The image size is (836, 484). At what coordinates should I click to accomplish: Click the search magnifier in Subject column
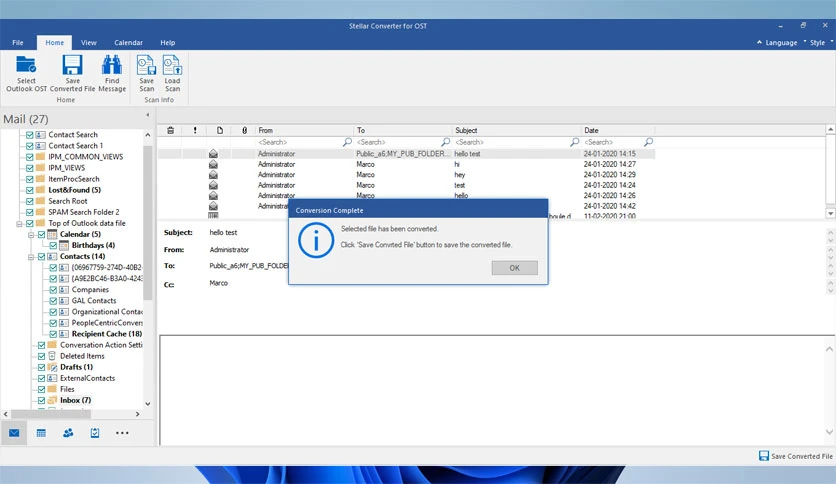(x=574, y=142)
